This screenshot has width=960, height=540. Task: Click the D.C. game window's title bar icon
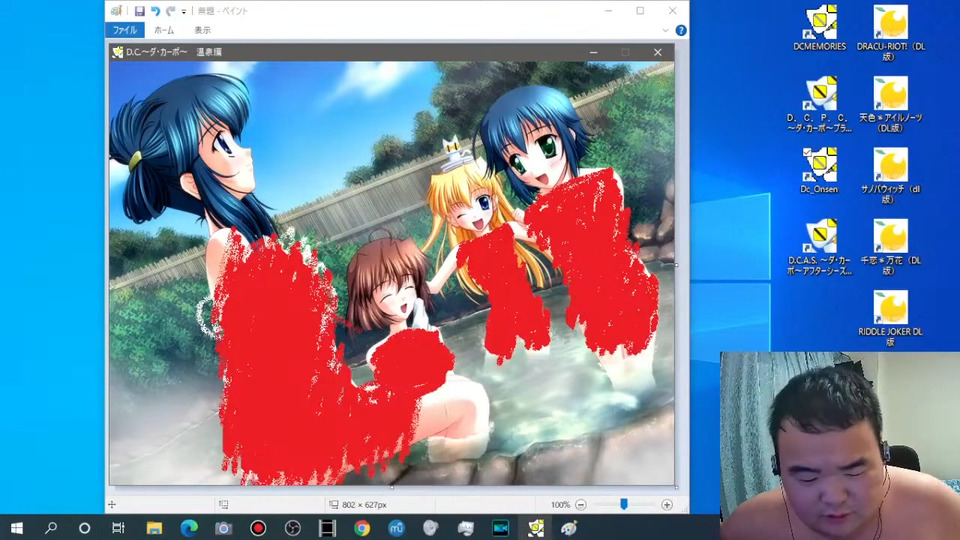tap(117, 53)
